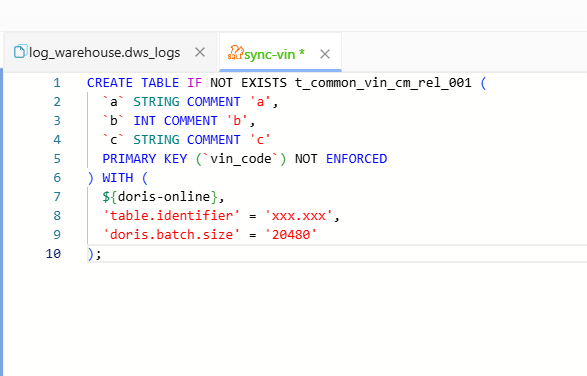
Task: Click the ENFORCED keyword
Action: click(356, 159)
